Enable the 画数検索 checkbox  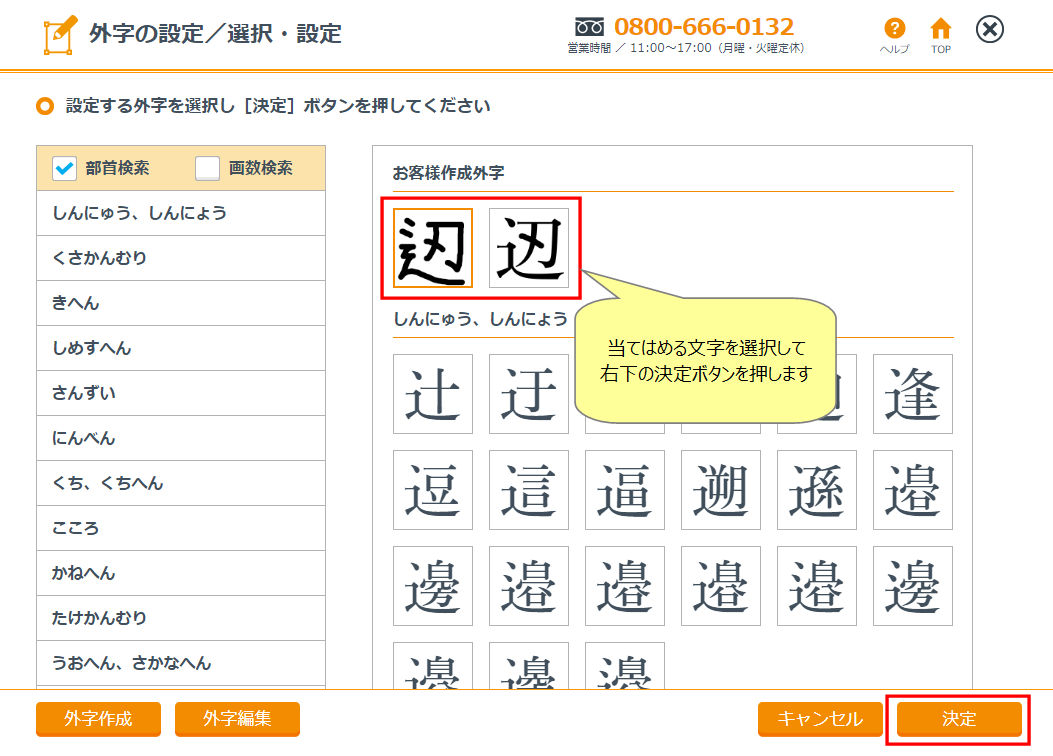tap(207, 168)
